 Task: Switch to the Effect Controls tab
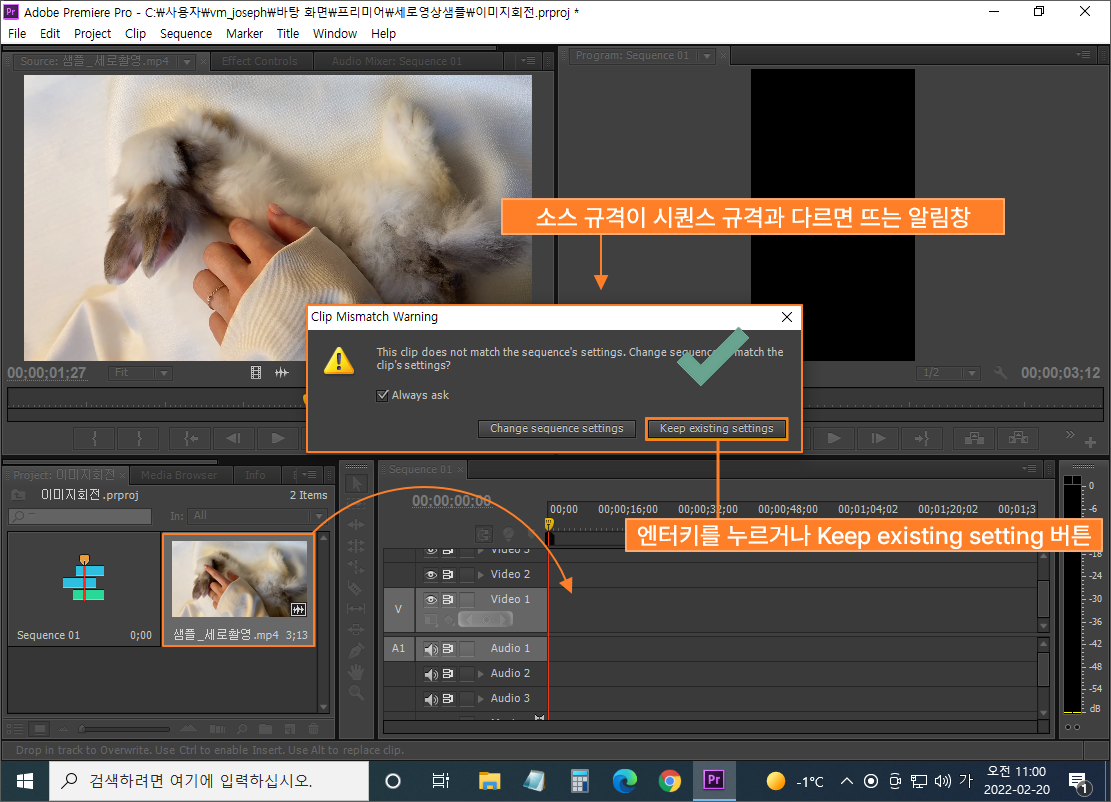259,62
